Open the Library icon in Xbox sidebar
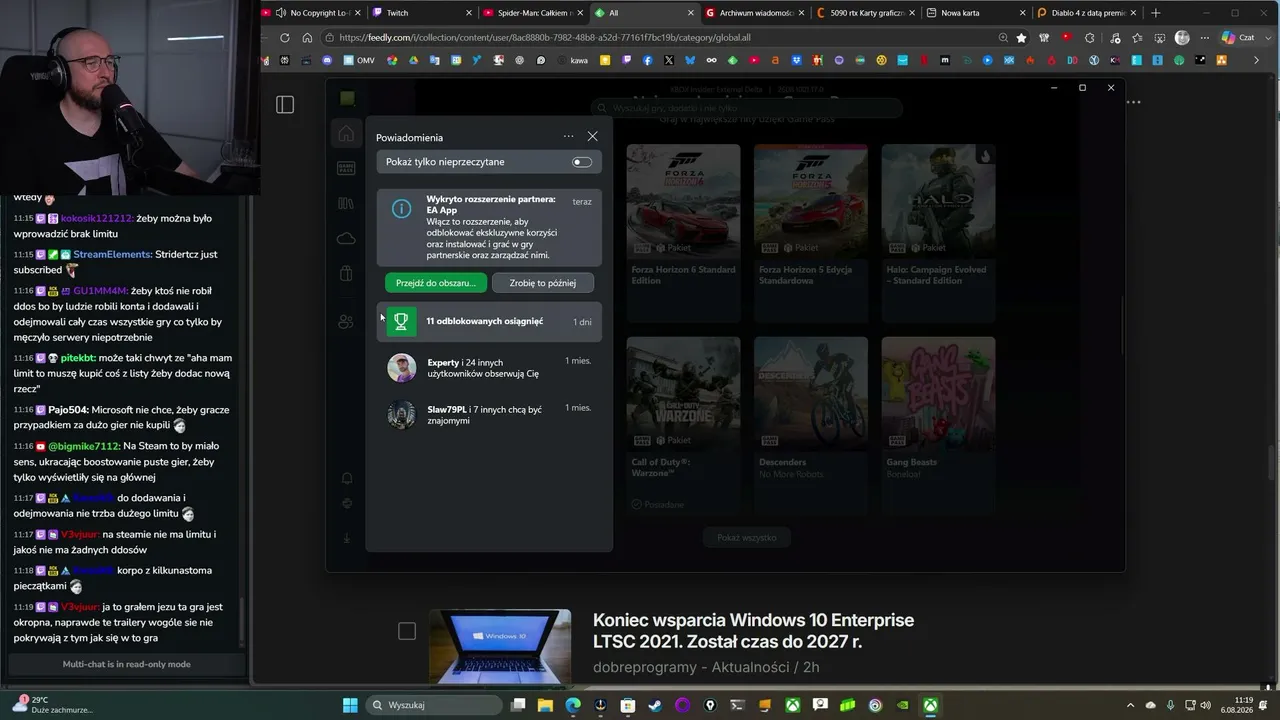 tap(346, 203)
